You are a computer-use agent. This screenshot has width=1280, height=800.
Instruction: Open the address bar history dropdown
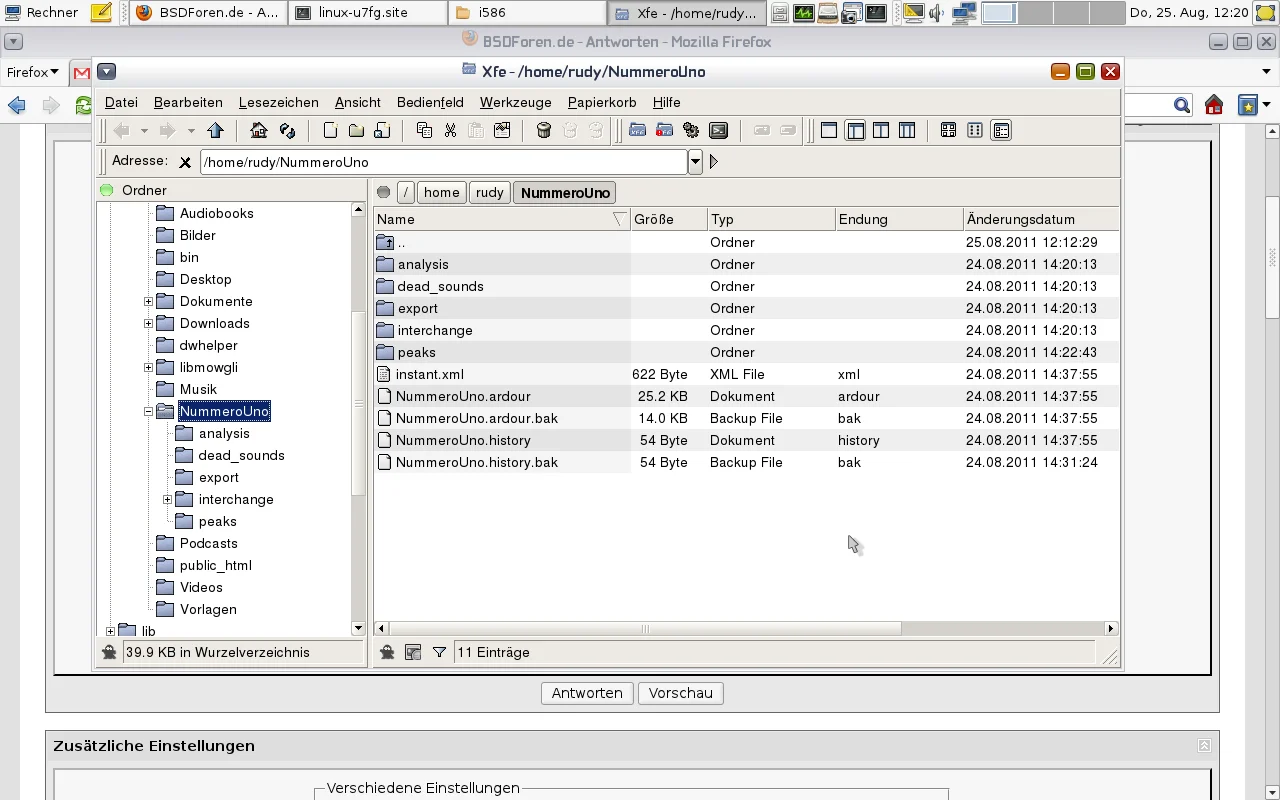pyautogui.click(x=695, y=162)
